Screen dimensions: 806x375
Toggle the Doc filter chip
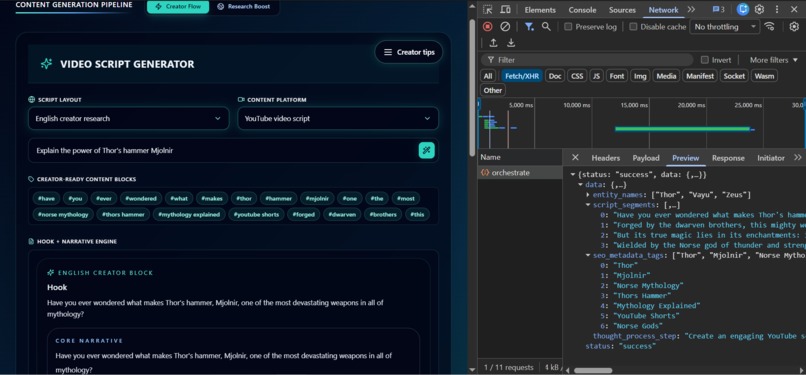[555, 76]
